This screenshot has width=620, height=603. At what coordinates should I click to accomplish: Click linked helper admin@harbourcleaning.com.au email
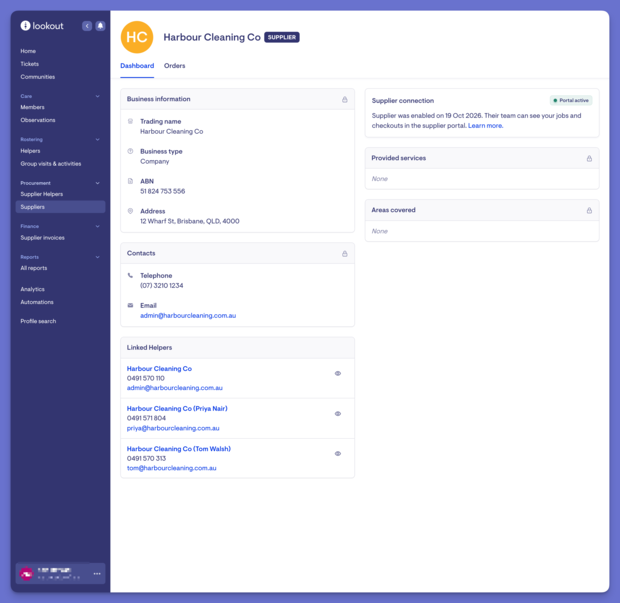(x=175, y=388)
